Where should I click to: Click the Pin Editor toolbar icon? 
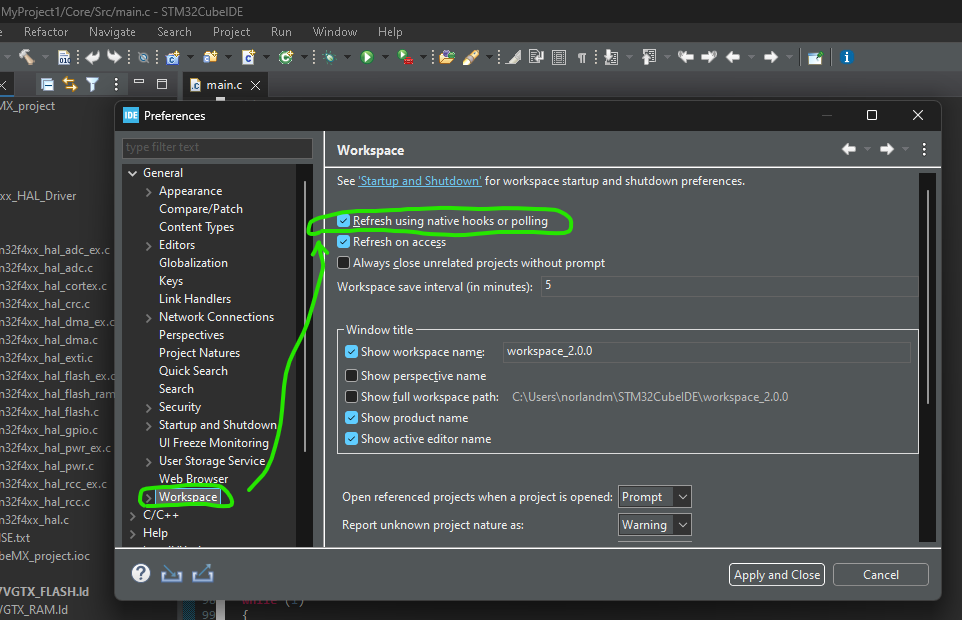coord(815,58)
